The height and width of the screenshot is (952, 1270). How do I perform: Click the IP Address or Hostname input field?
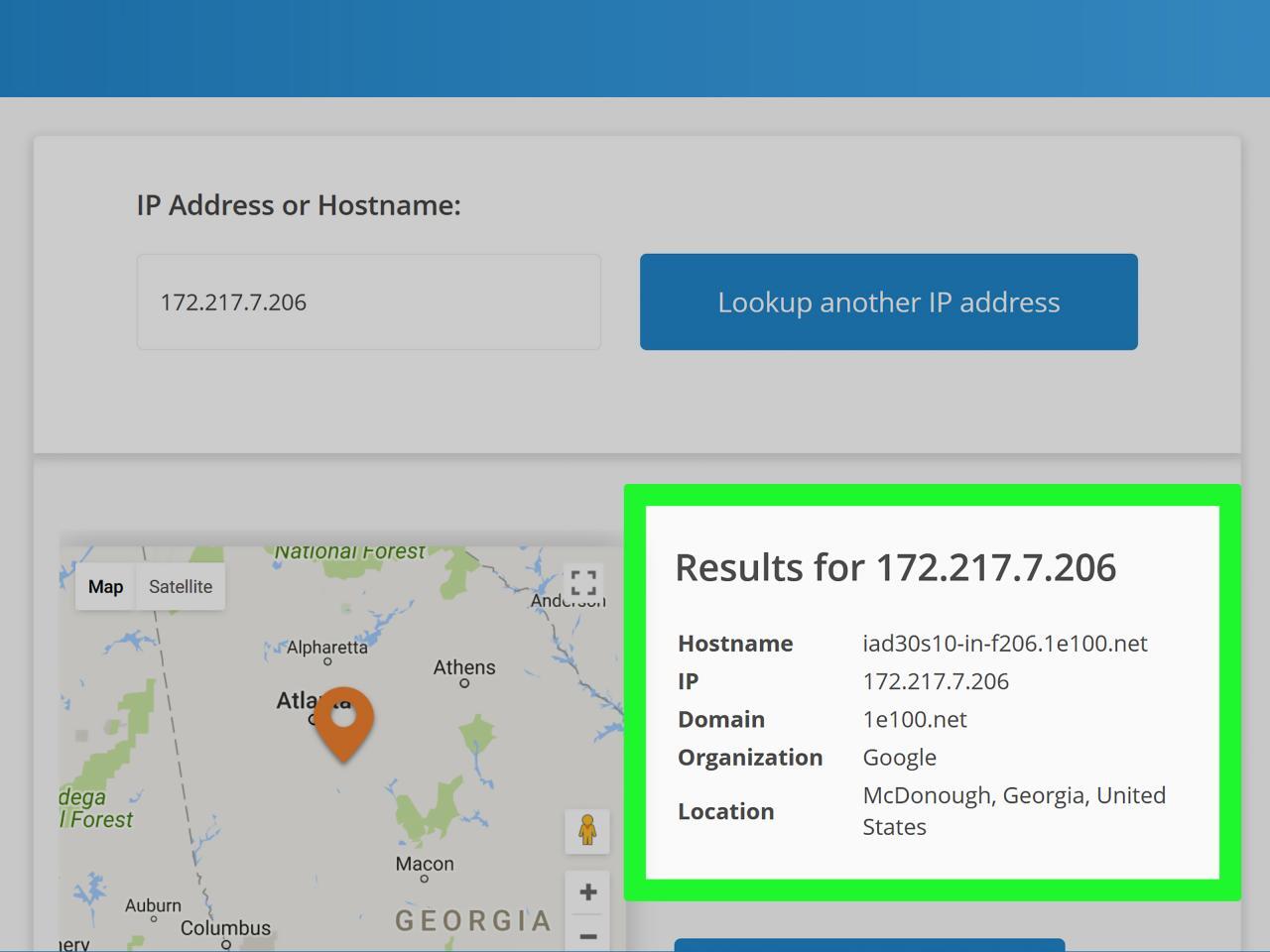(368, 302)
